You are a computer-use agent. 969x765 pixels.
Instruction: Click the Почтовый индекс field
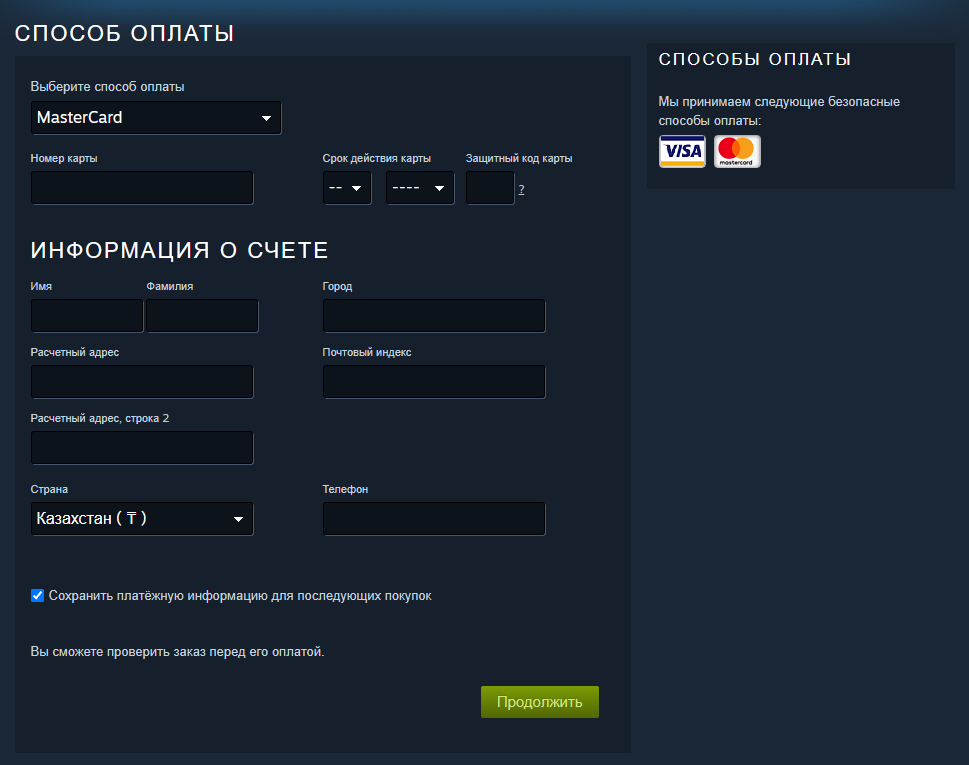(434, 382)
